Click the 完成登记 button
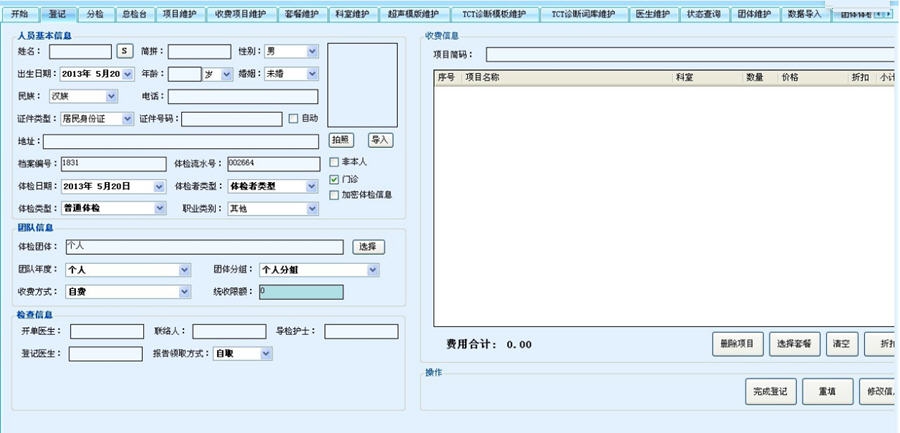 pyautogui.click(x=770, y=392)
